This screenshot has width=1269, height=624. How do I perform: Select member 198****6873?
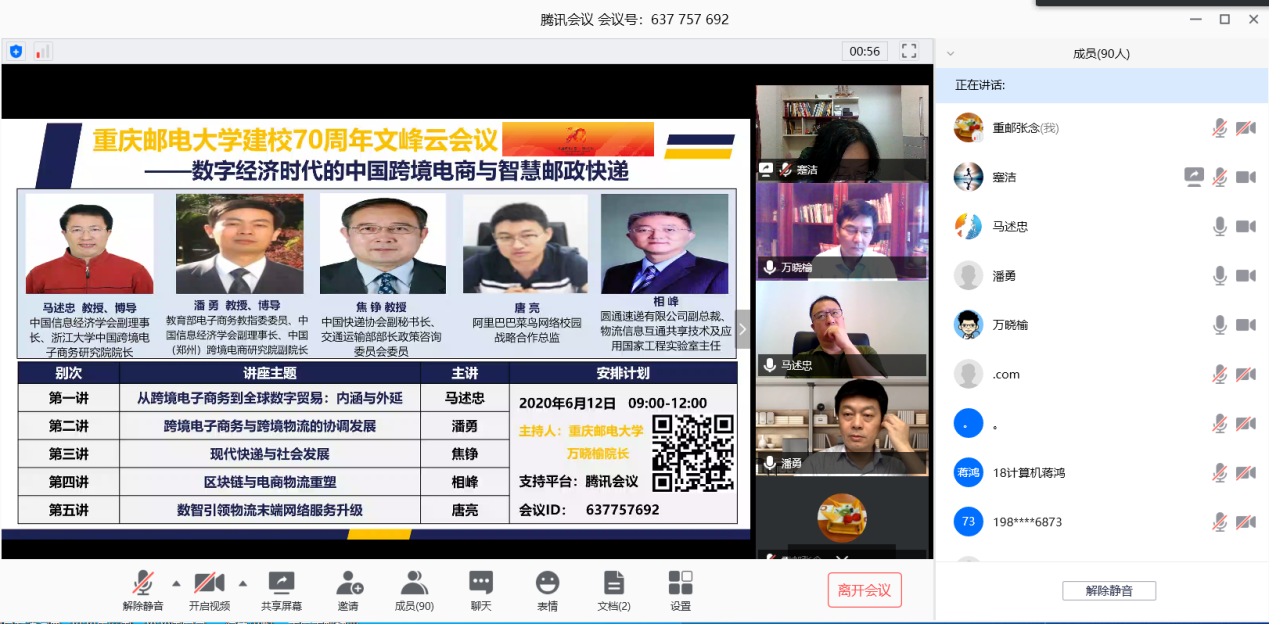pyautogui.click(x=1027, y=521)
